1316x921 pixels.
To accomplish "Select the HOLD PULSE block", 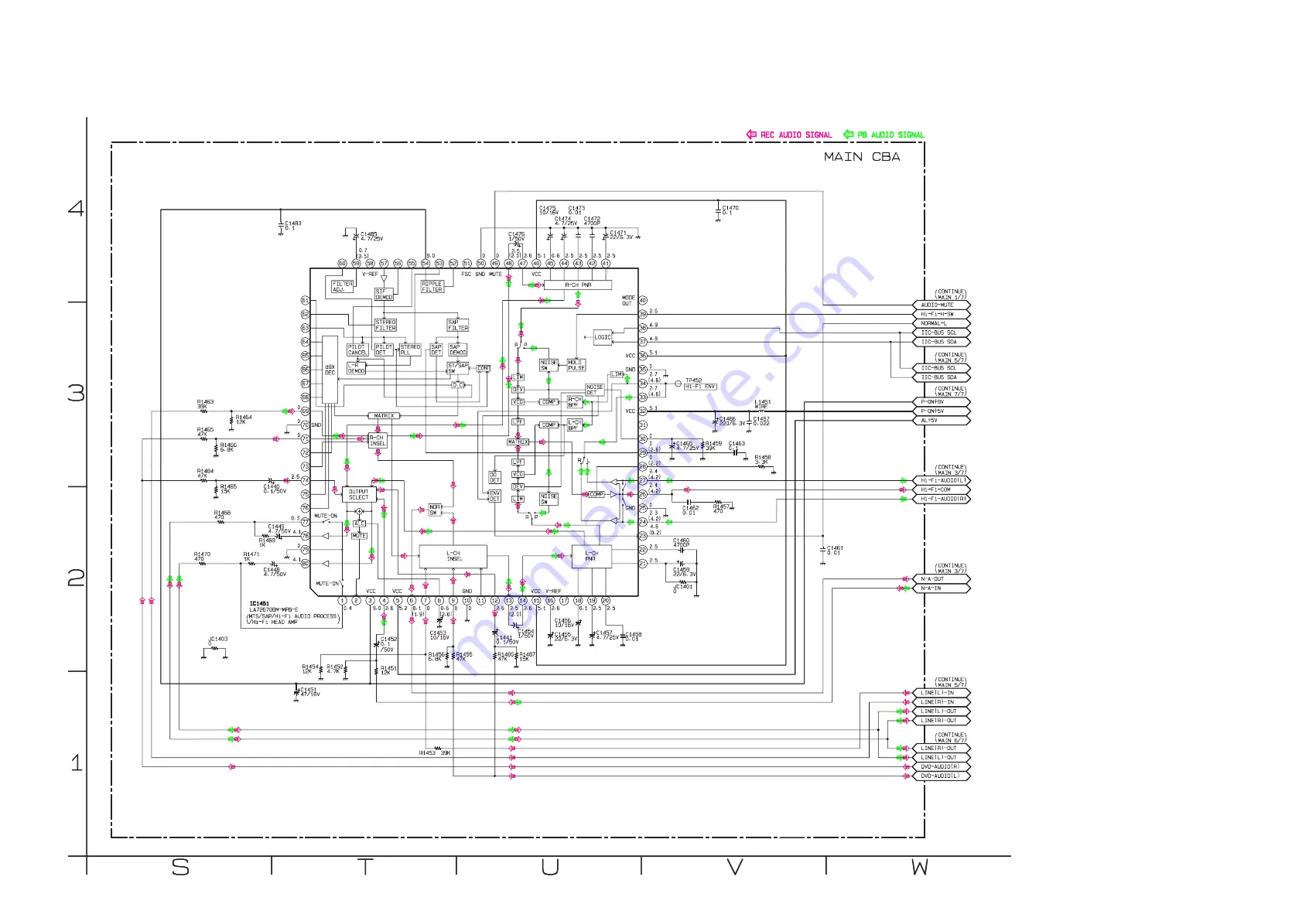I will [x=576, y=365].
